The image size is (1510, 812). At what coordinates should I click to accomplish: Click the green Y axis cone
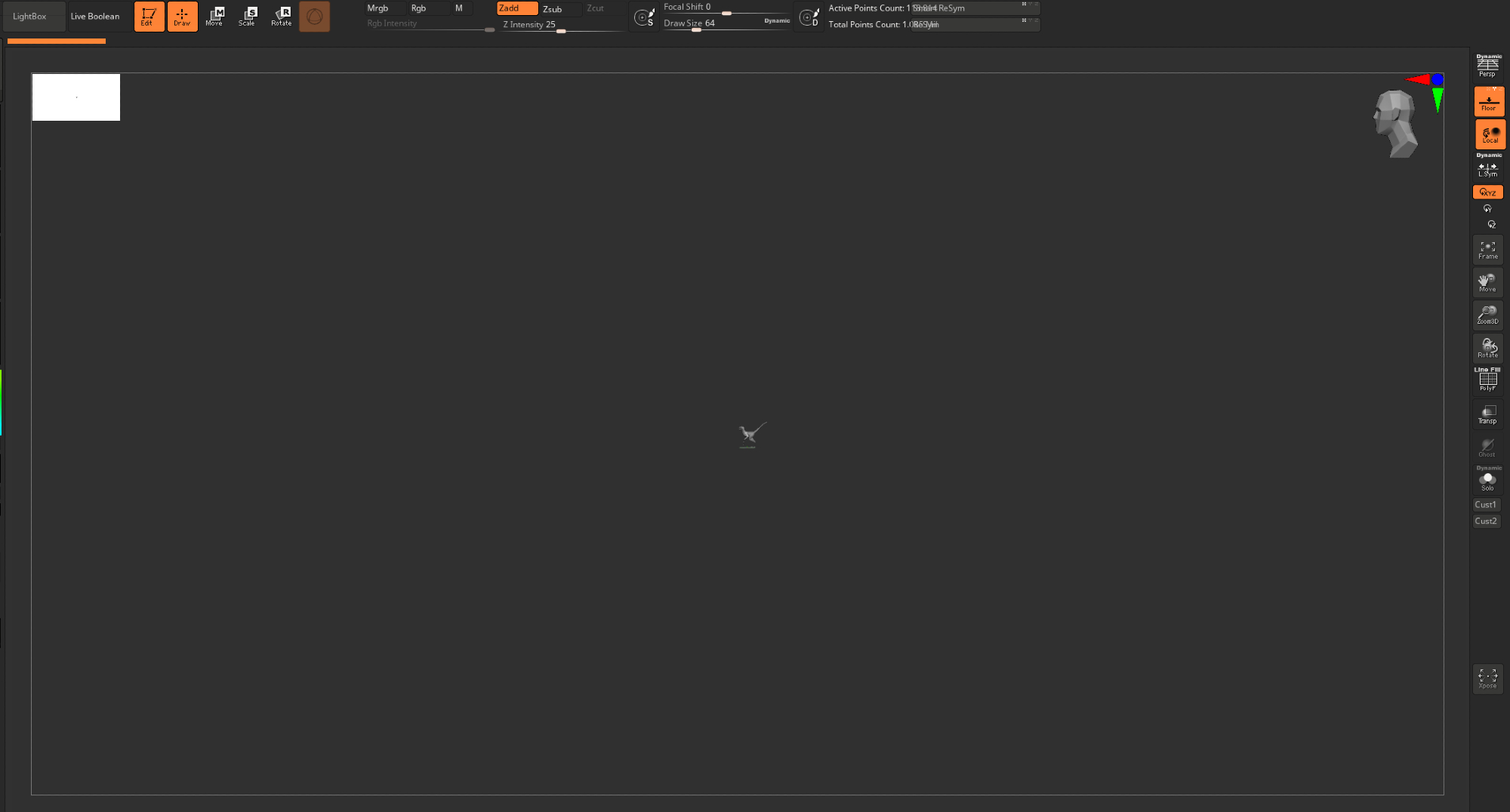tap(1438, 100)
